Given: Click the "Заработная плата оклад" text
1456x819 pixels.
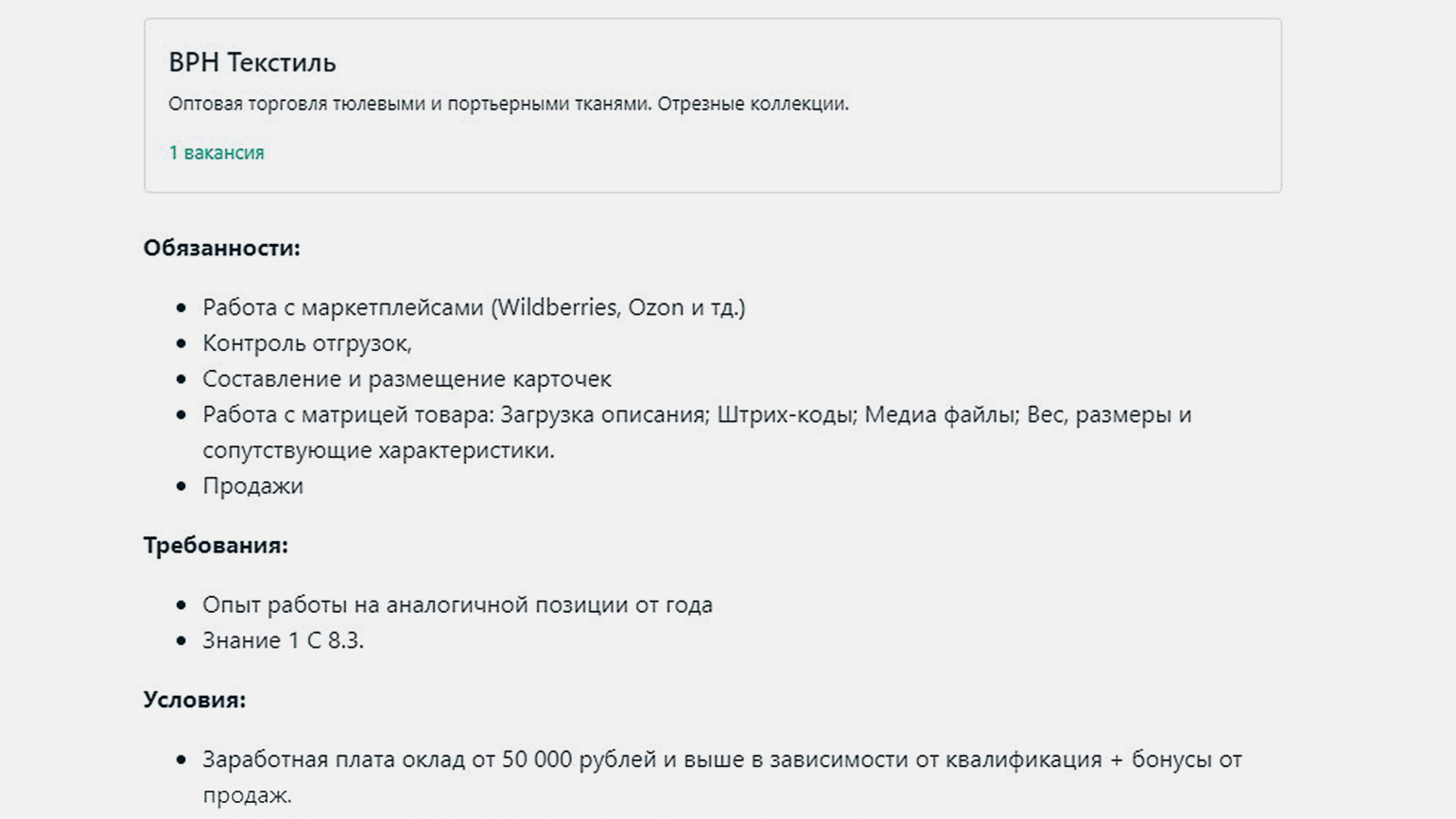Looking at the screenshot, I should point(334,759).
